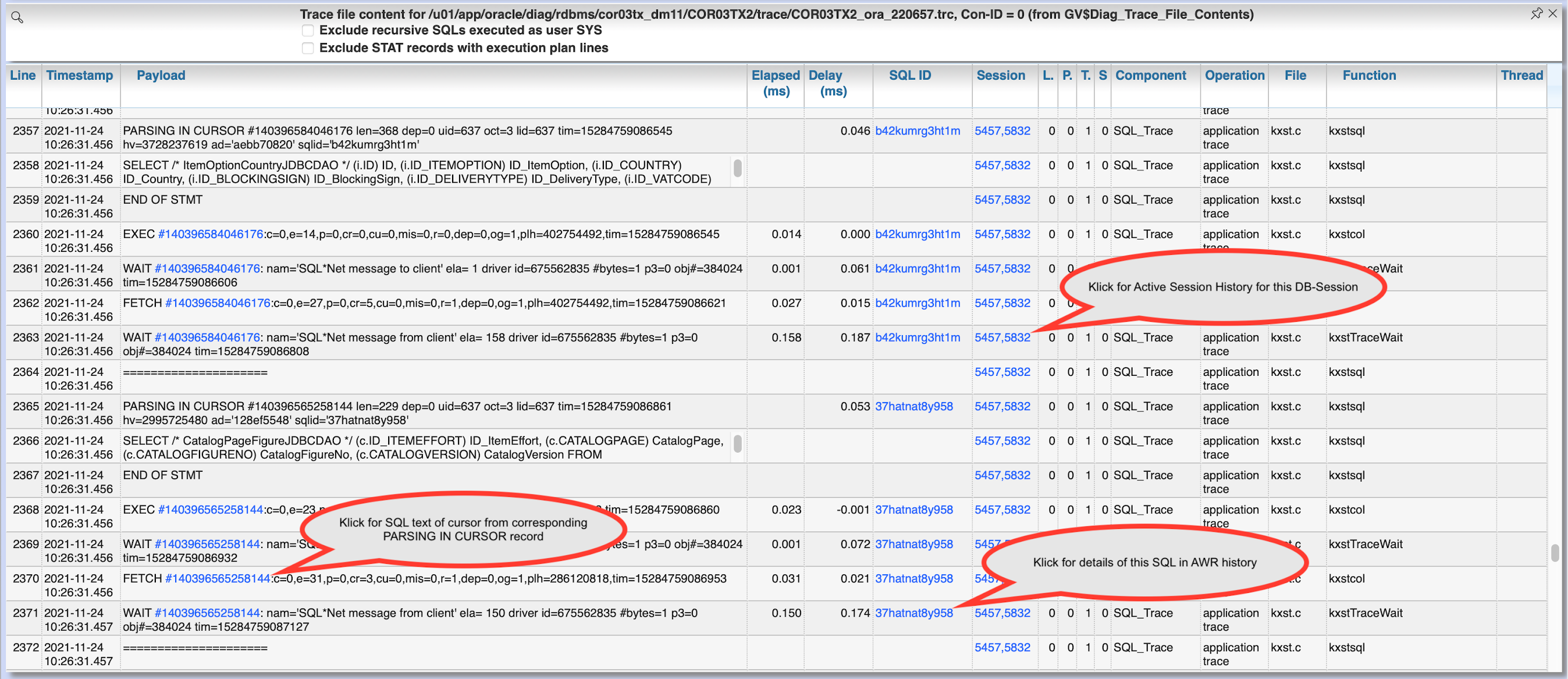Select SQL ID b42kumrg3ht1m on WAIT line 2361
The width and height of the screenshot is (1568, 679).
click(919, 268)
